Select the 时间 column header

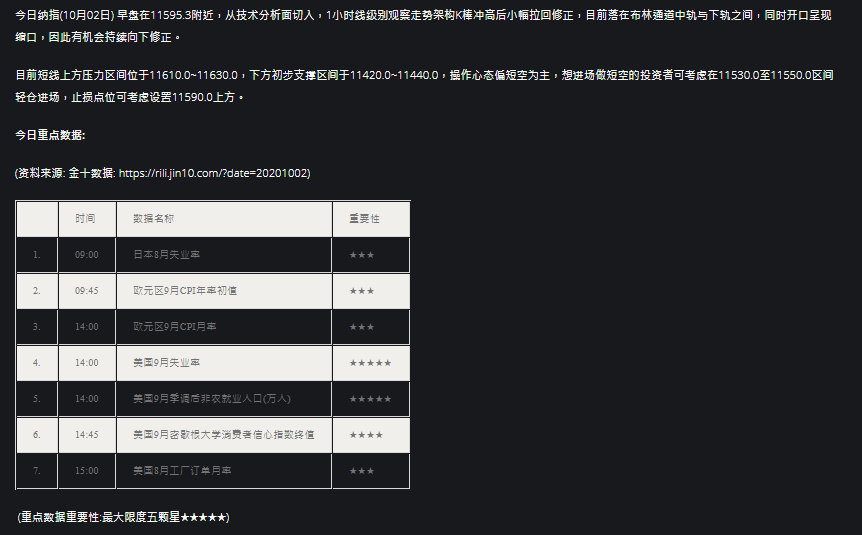tap(85, 219)
